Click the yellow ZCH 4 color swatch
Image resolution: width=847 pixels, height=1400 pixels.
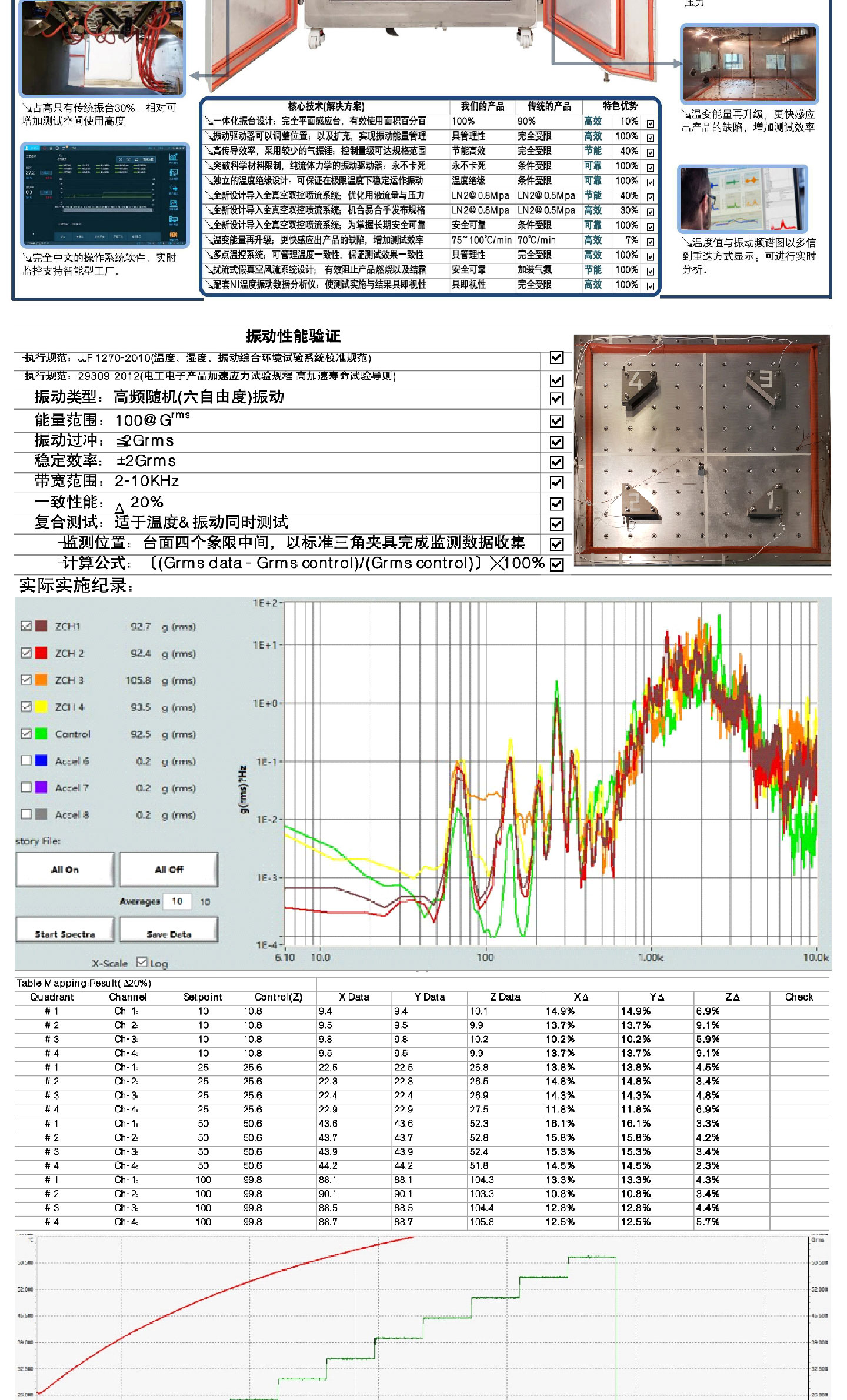[x=41, y=706]
